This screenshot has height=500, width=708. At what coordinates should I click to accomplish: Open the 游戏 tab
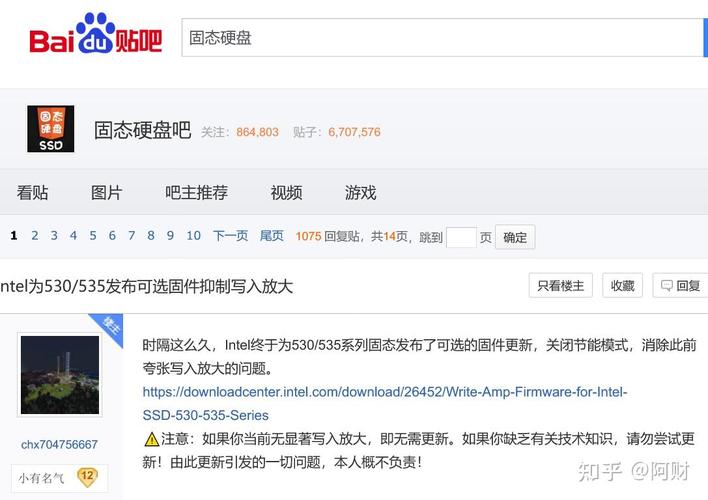click(360, 193)
